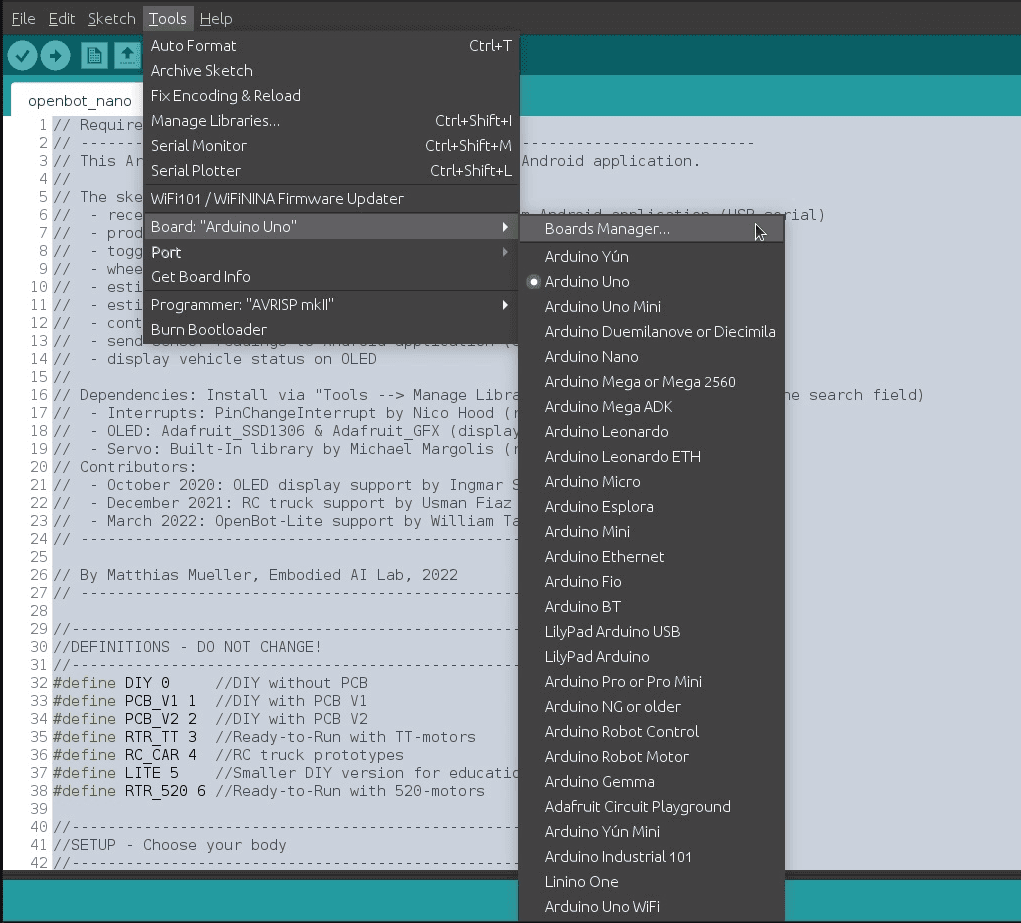Select the Arduino Yún board
Image resolution: width=1021 pixels, height=923 pixels.
point(652,257)
